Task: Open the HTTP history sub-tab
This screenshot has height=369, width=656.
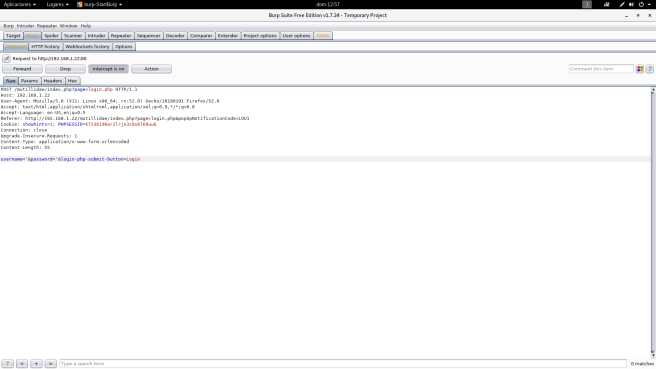Action: click(x=46, y=47)
